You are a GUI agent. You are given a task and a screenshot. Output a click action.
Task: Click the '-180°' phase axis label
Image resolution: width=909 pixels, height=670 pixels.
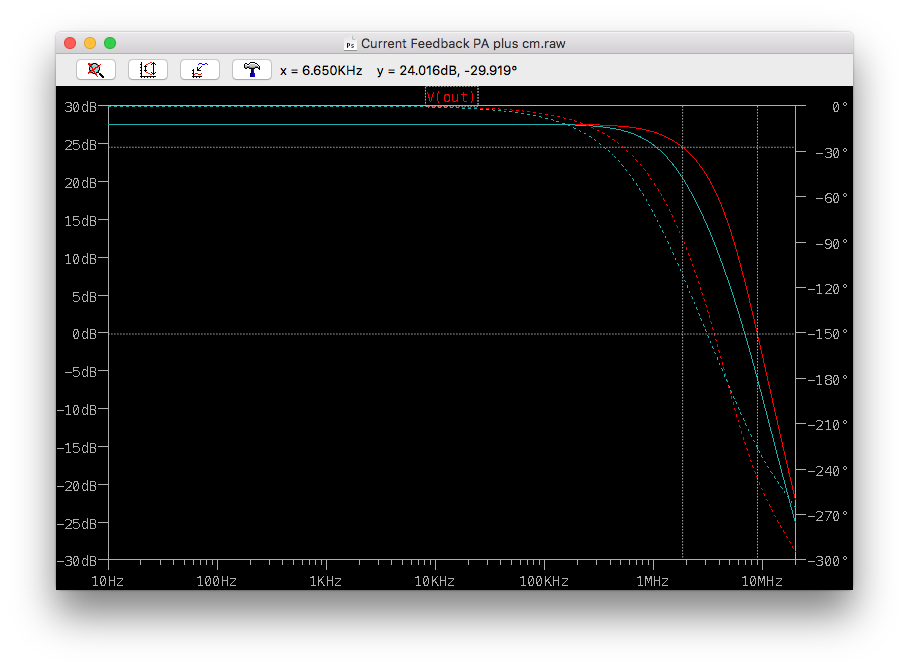coord(828,380)
